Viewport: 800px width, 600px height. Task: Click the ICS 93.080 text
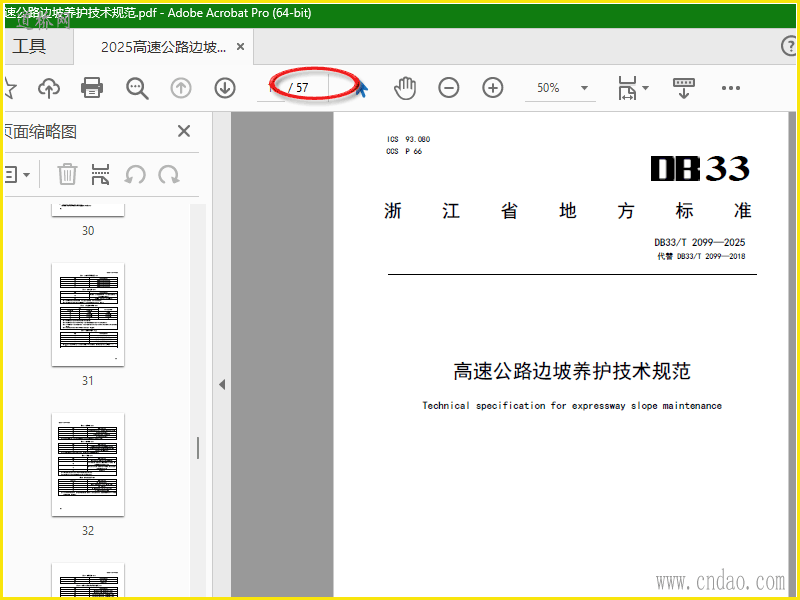coord(408,139)
